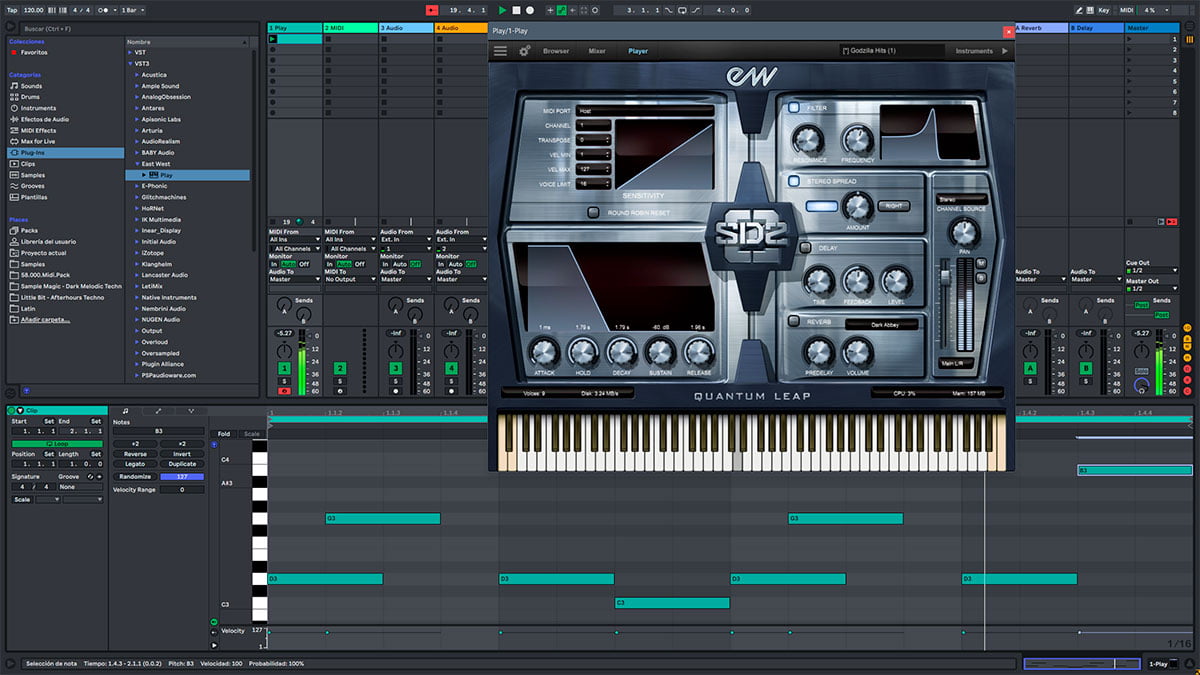Adjust the envelope Attack knob

pyautogui.click(x=543, y=351)
